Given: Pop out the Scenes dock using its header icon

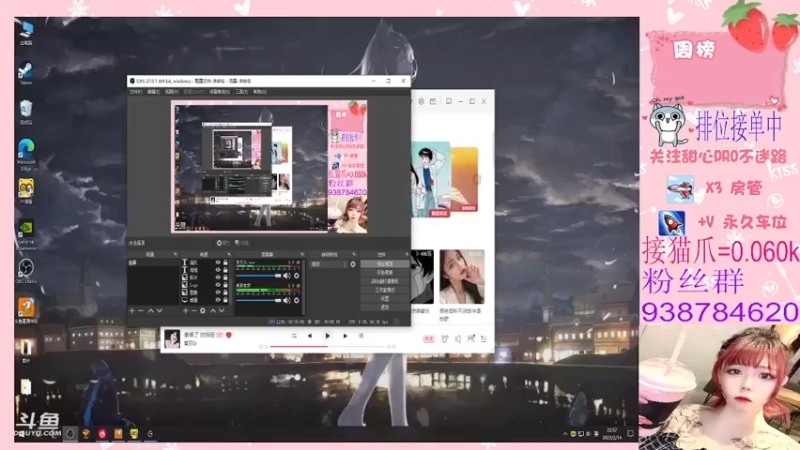Looking at the screenshot, I should pos(175,254).
